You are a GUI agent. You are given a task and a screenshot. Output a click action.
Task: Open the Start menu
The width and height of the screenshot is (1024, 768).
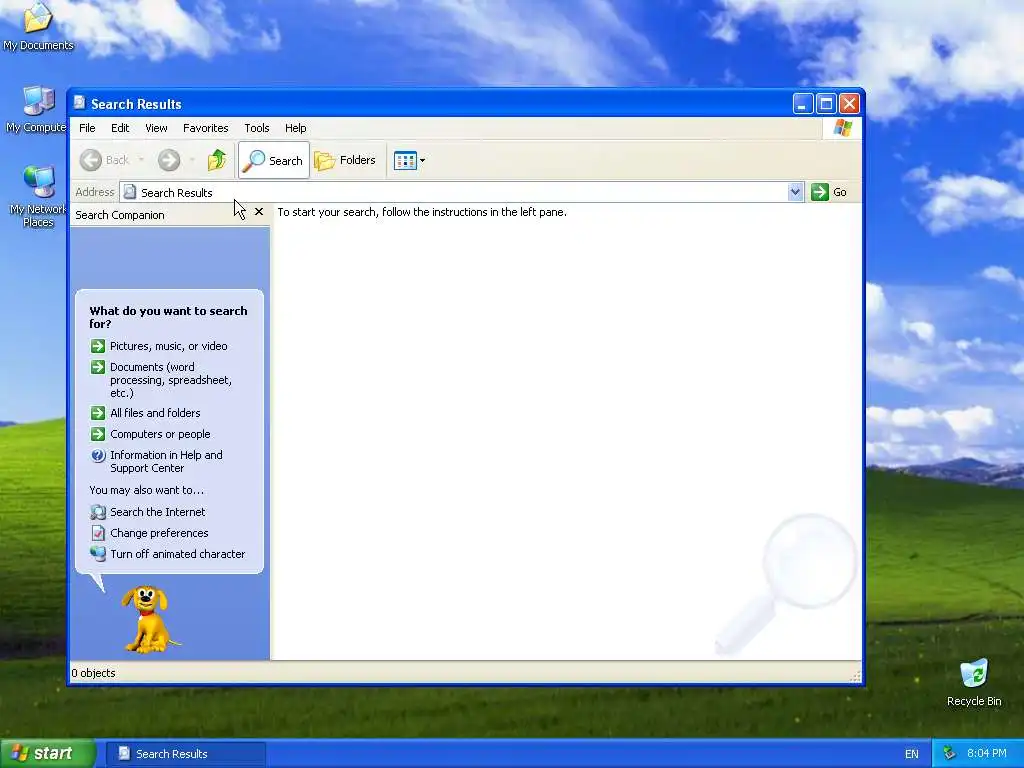click(48, 754)
